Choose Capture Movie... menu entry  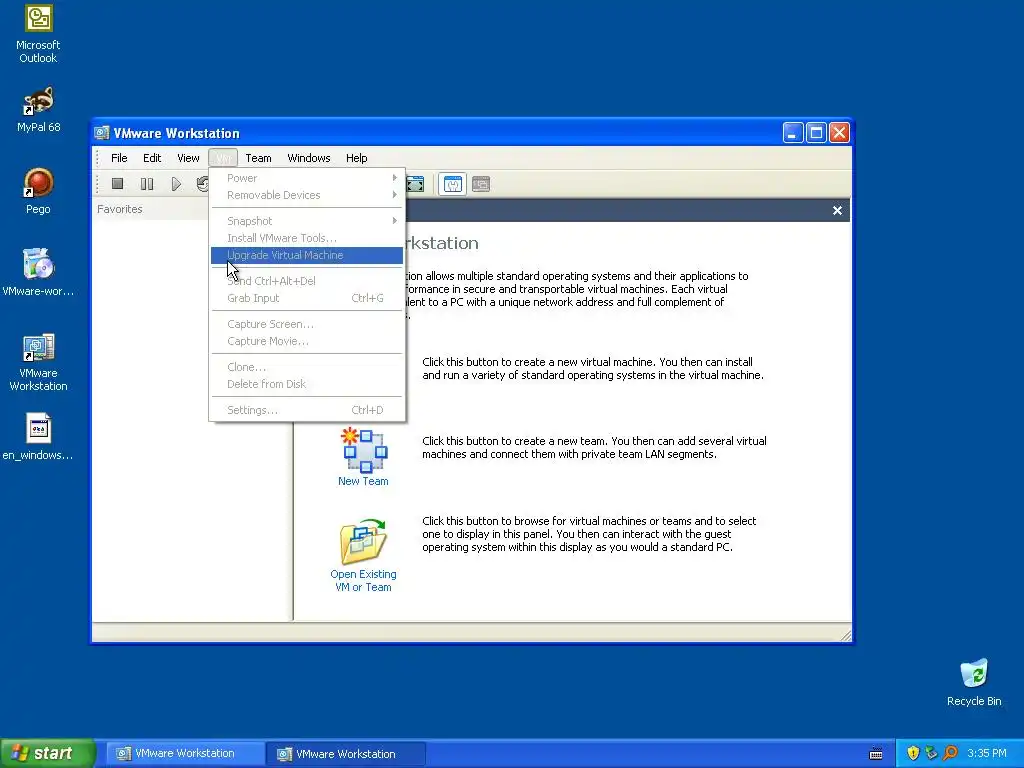pos(307,341)
